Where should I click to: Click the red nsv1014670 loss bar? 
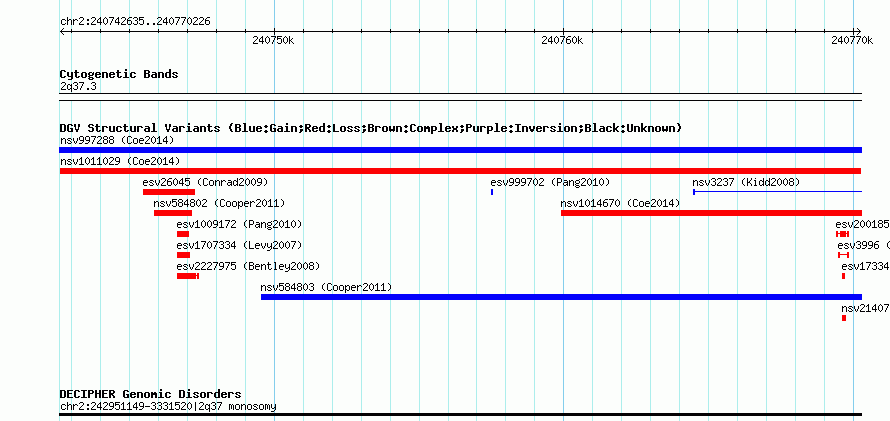pos(711,213)
